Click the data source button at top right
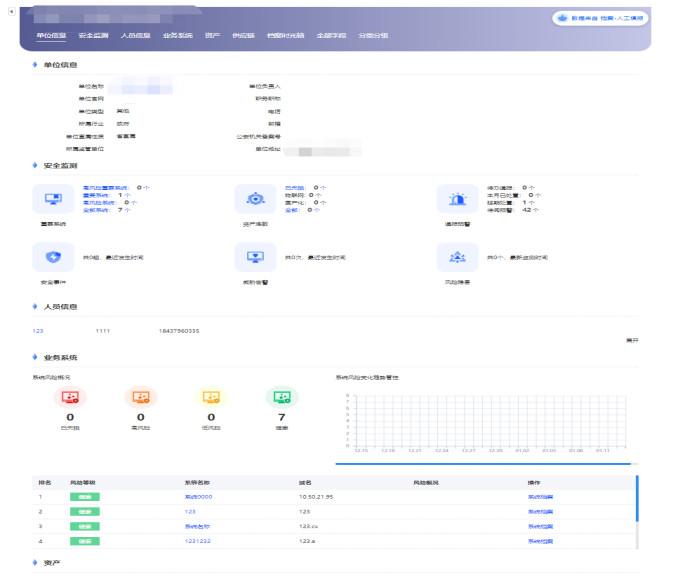Image resolution: width=693 pixels, height=576 pixels. tap(601, 18)
